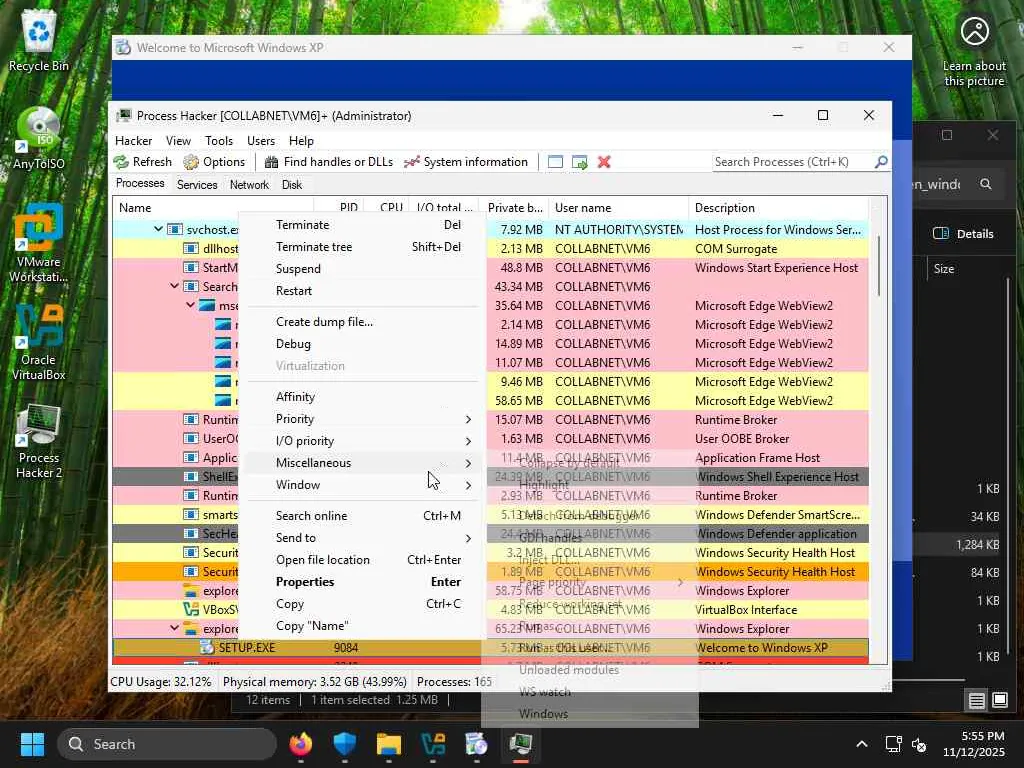Switch to the Disk tab
This screenshot has height=768, width=1024.
292,185
